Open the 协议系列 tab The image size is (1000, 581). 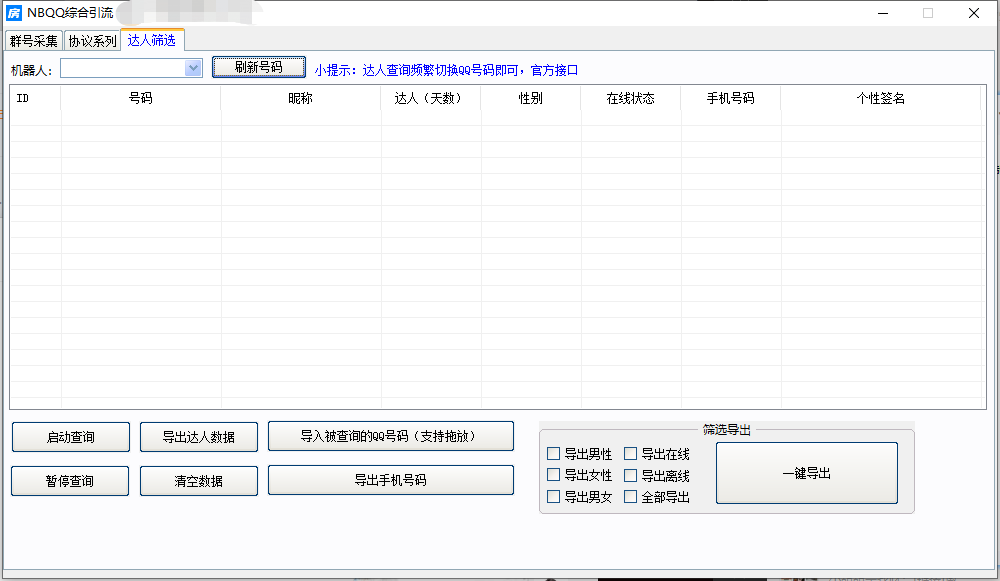click(x=92, y=41)
